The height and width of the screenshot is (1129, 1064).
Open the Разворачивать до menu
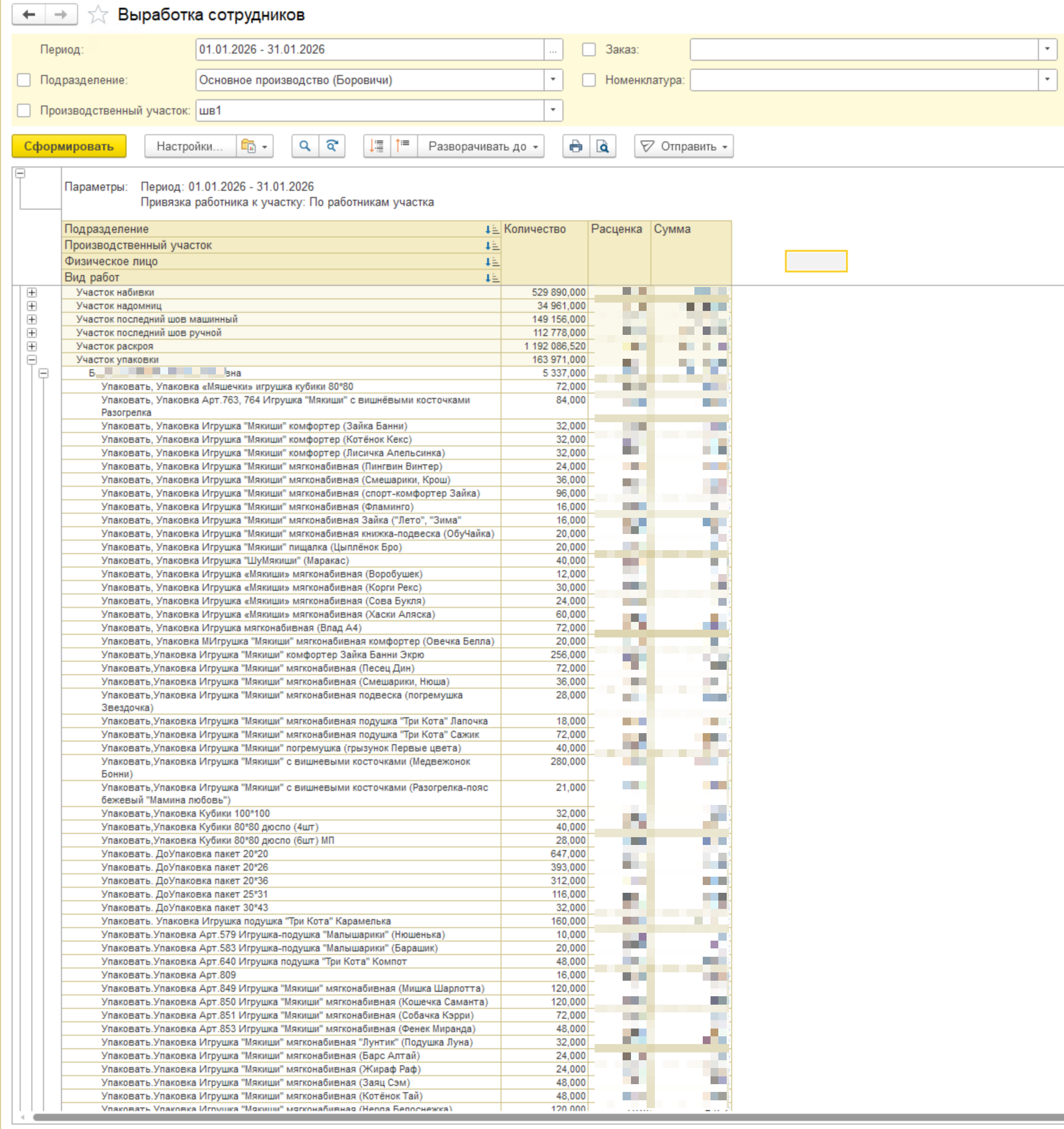pyautogui.click(x=481, y=147)
